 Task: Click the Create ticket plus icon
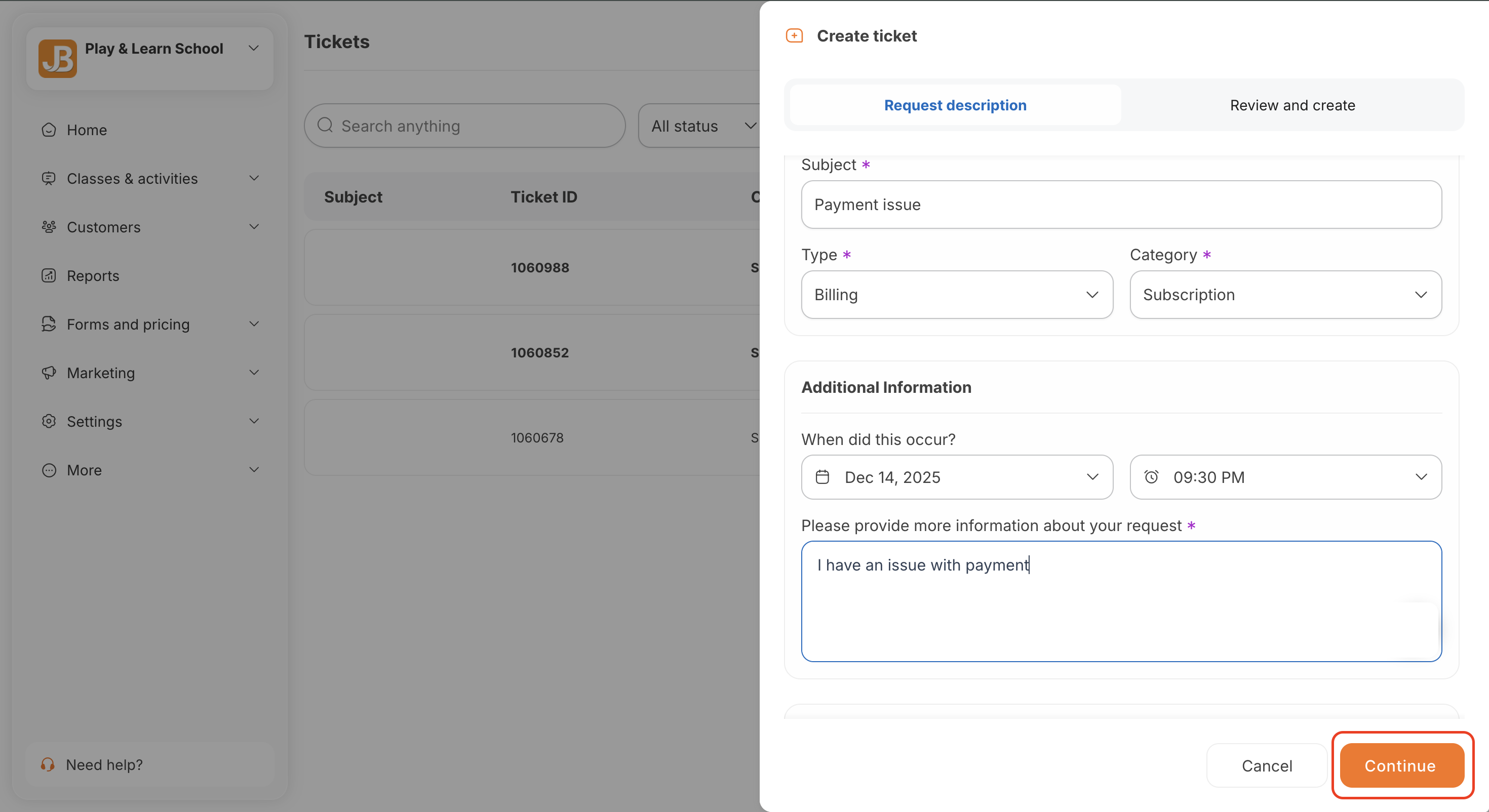(x=794, y=36)
